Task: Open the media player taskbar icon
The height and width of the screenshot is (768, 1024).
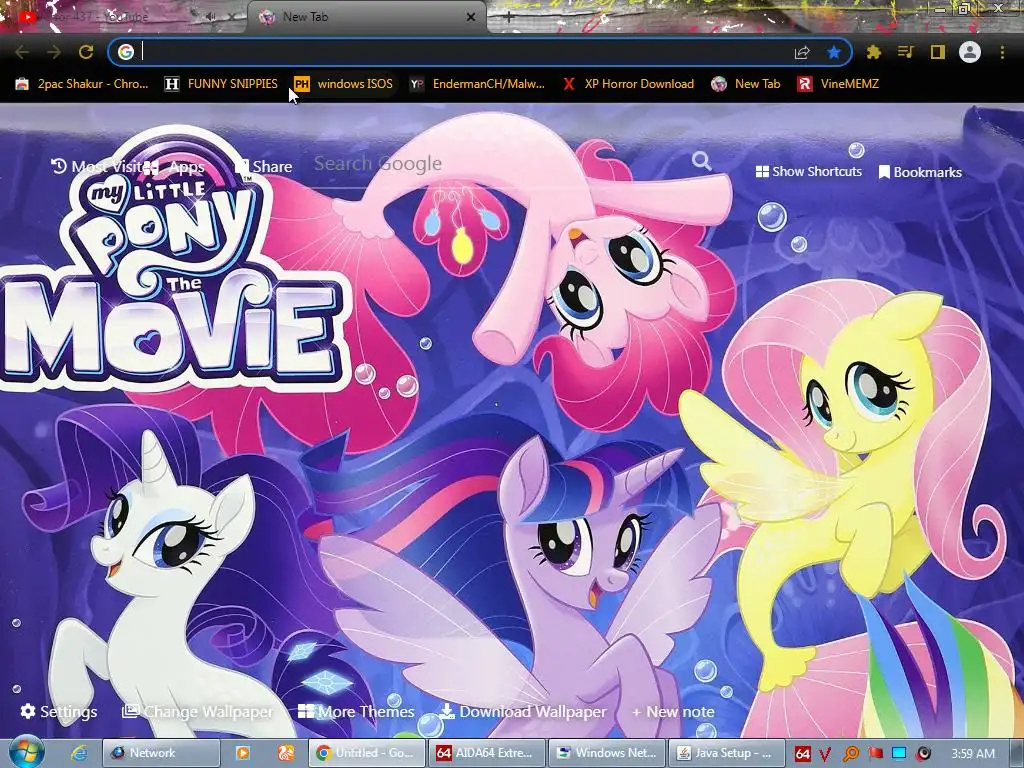Action: click(x=242, y=753)
